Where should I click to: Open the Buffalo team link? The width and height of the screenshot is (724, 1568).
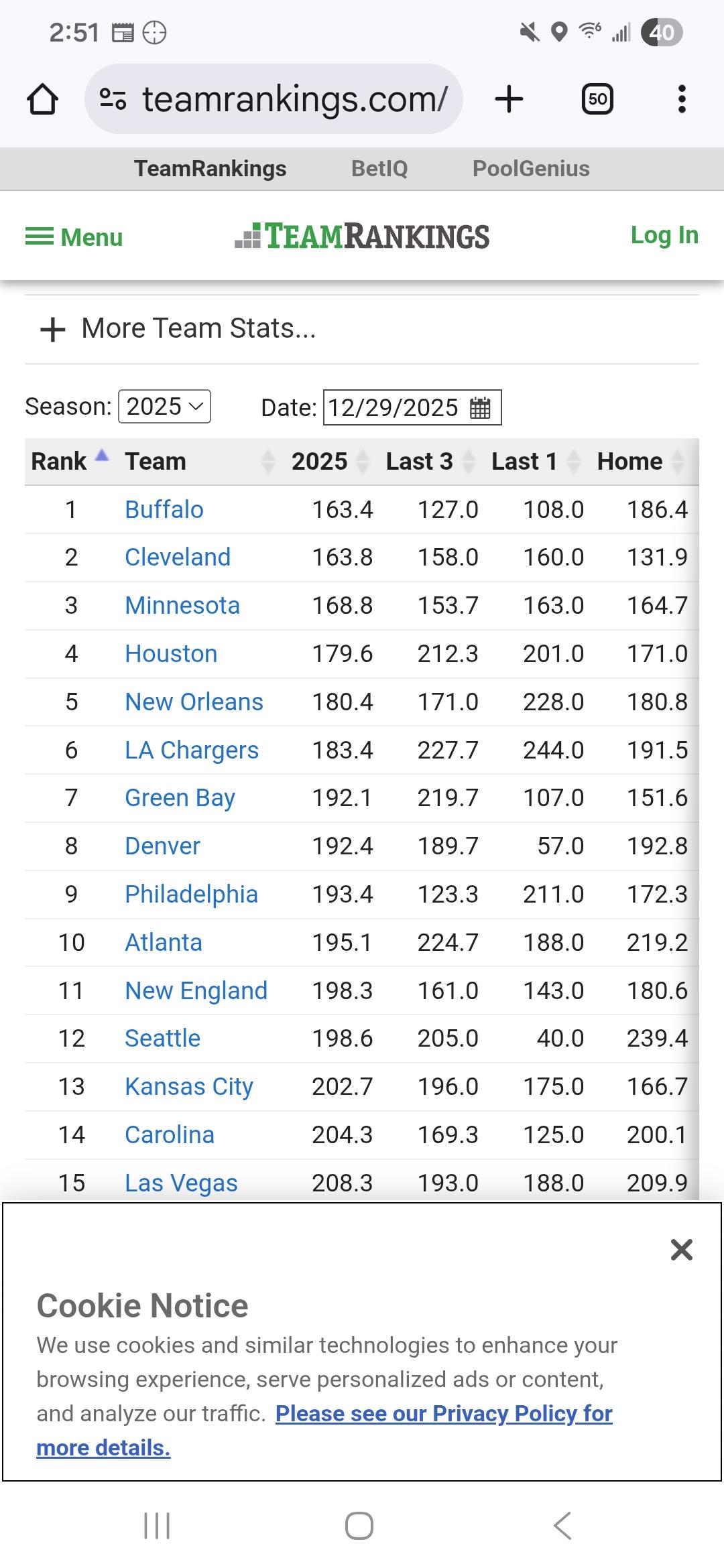pos(164,510)
